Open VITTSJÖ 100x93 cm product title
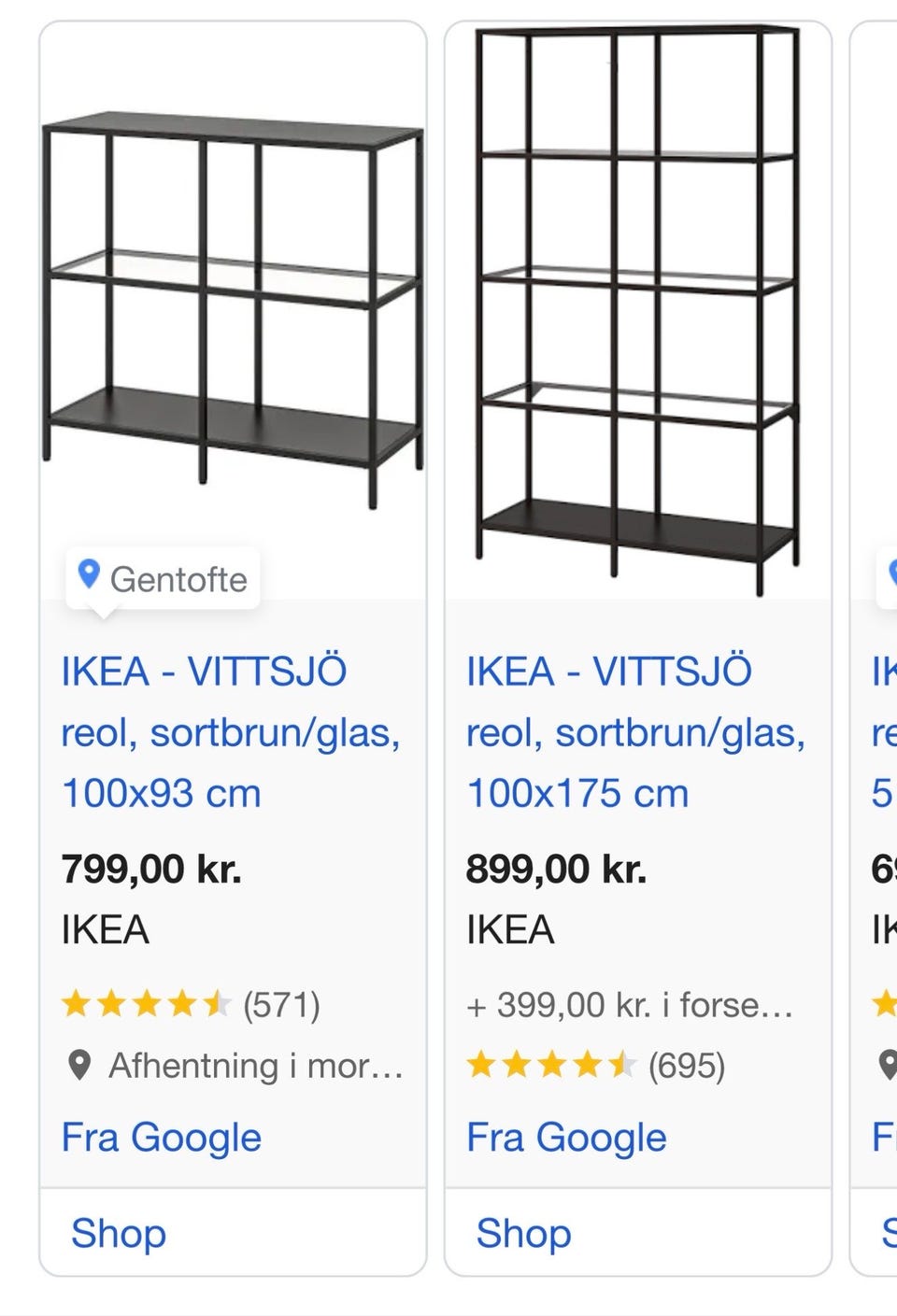Screen dimensions: 897x1316 click(231, 732)
